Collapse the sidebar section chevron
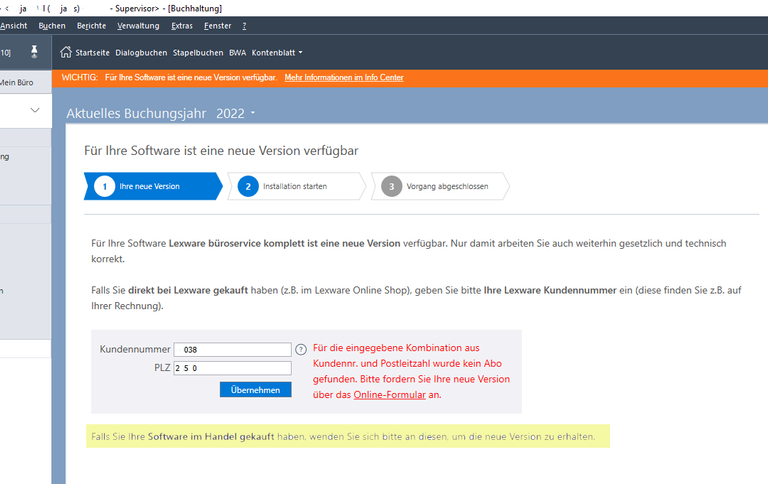The width and height of the screenshot is (768, 484). 35,110
